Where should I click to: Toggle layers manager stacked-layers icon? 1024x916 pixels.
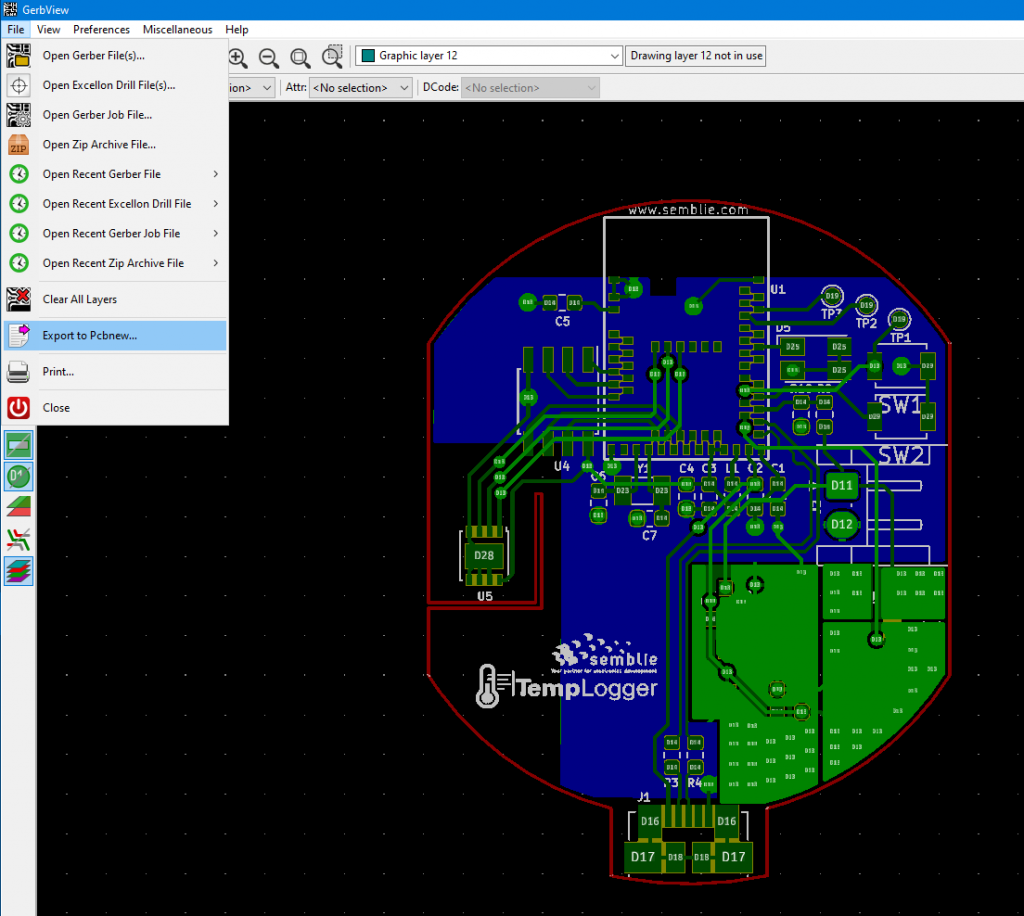pos(19,571)
